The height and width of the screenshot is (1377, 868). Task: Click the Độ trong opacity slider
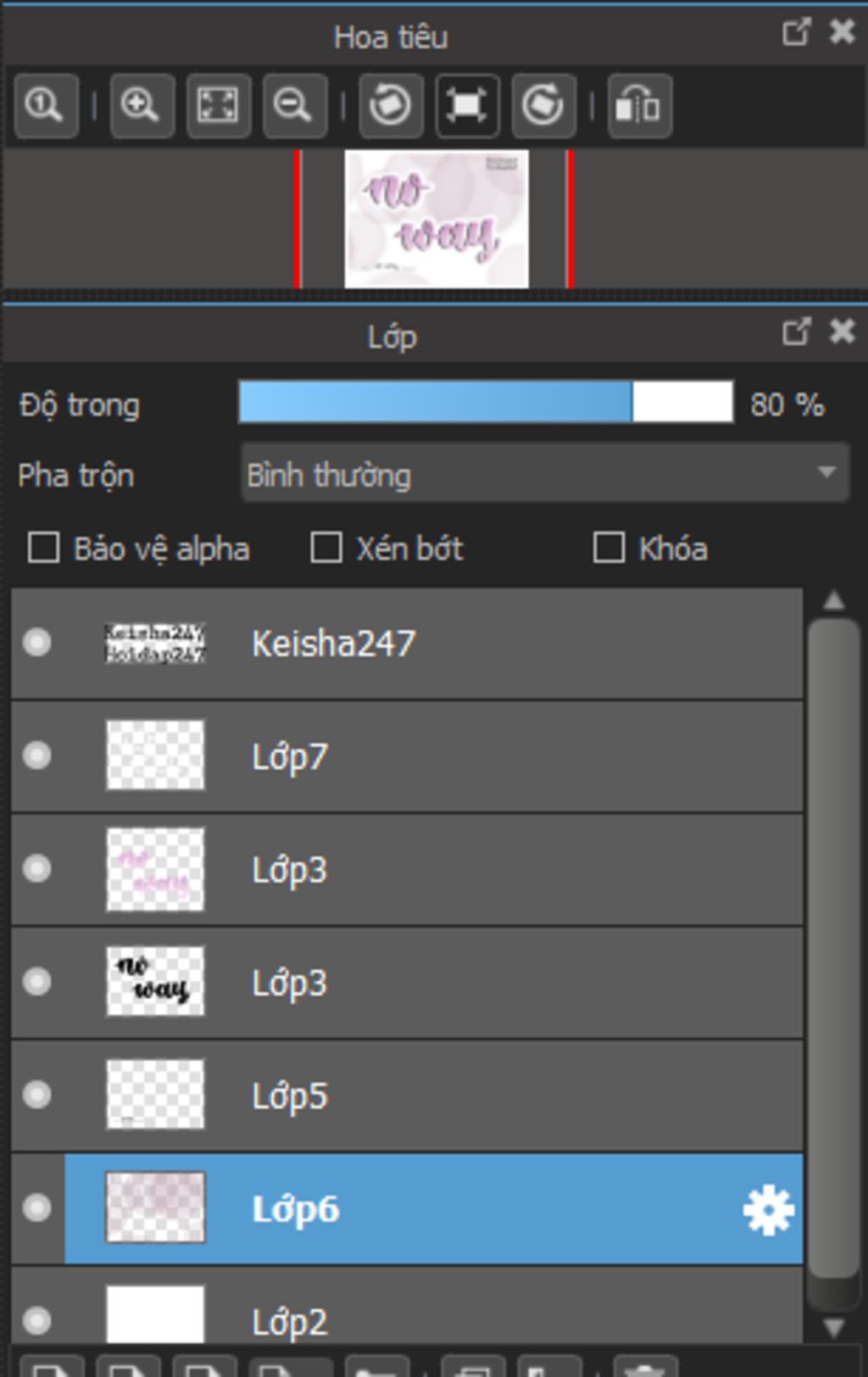pos(486,402)
